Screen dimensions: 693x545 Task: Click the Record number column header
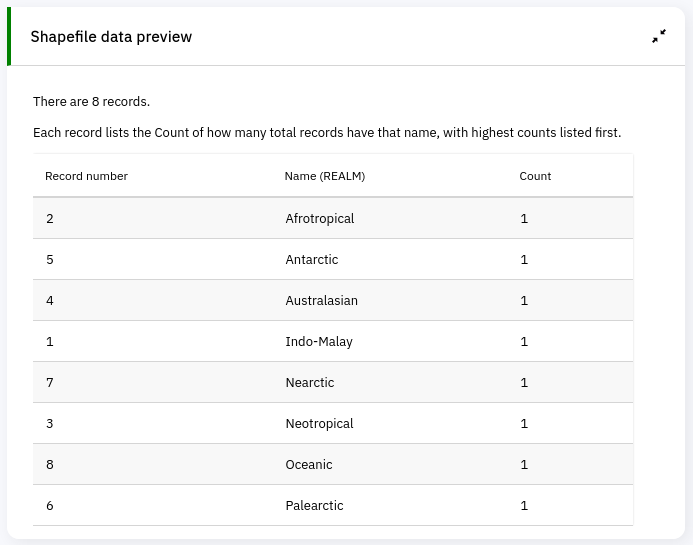point(86,176)
